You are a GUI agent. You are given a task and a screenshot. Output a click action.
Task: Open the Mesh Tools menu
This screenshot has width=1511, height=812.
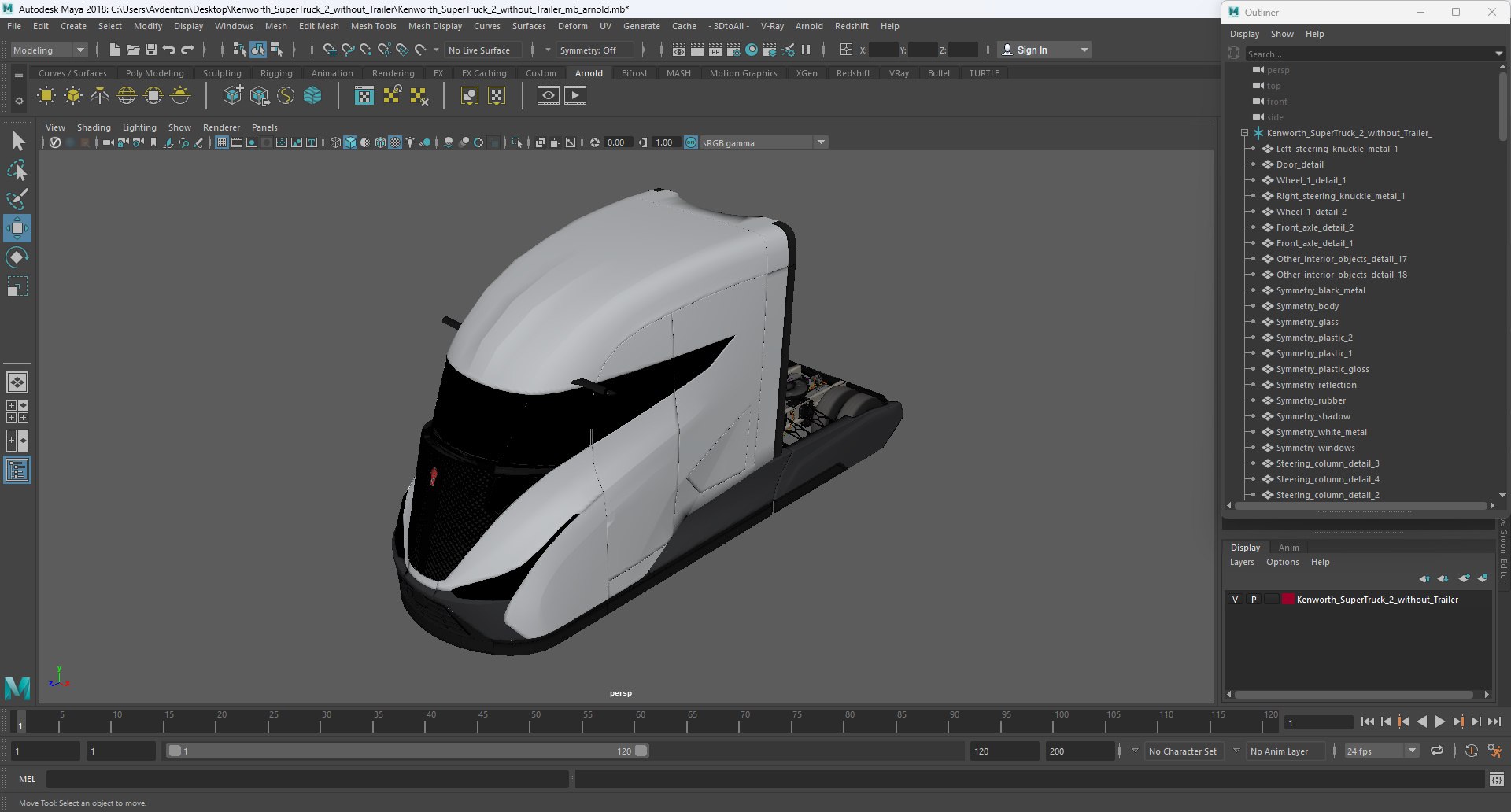[x=373, y=26]
